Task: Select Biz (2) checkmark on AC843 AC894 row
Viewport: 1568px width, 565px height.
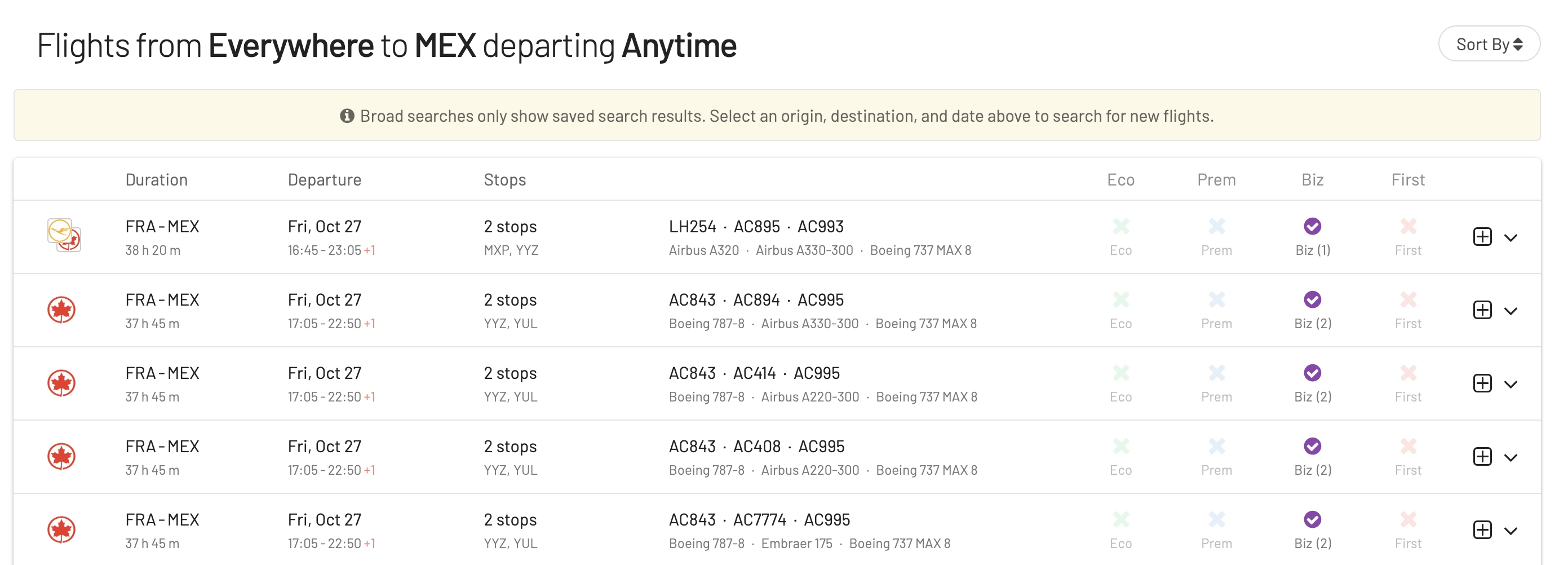Action: tap(1312, 299)
